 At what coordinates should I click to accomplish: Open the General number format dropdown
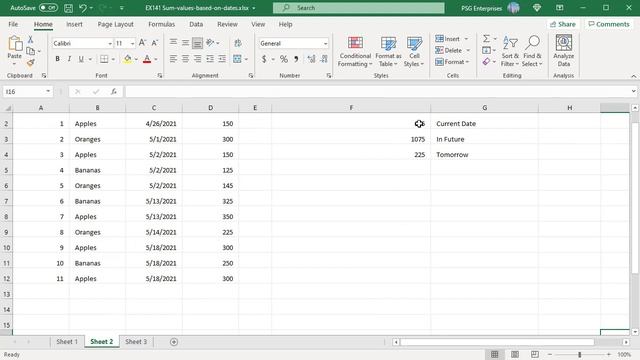pos(325,43)
